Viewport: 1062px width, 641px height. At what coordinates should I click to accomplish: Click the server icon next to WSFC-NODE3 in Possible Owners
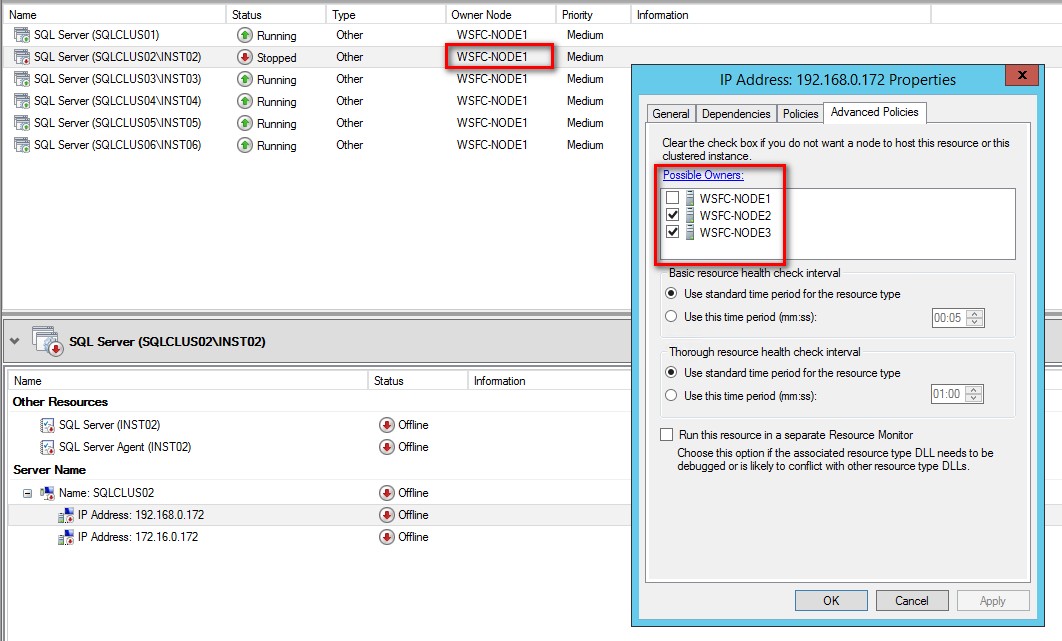[689, 232]
